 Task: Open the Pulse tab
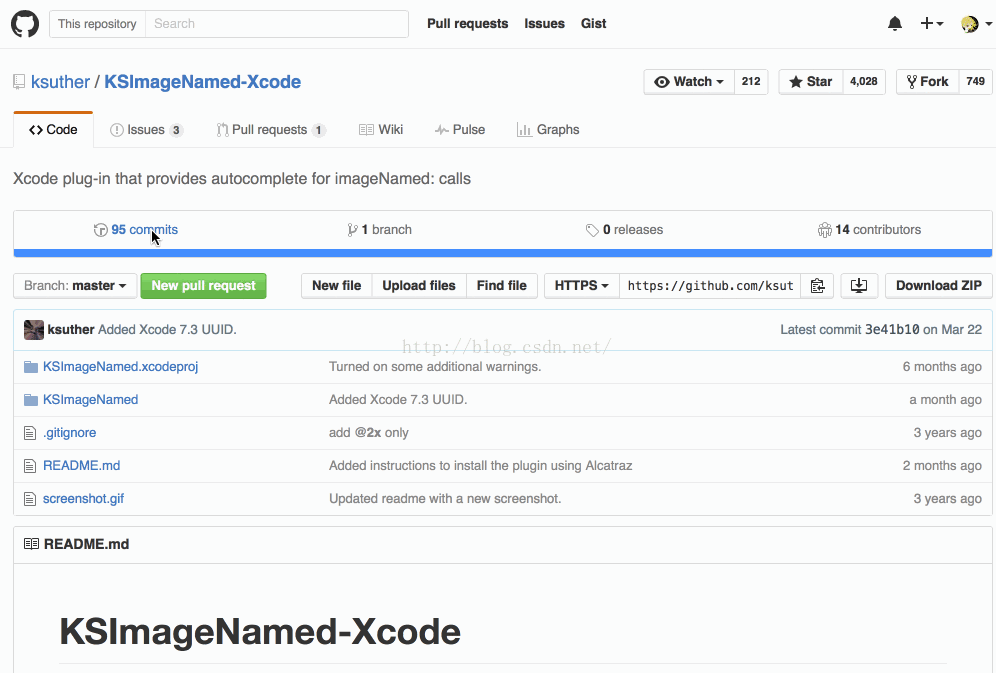460,130
